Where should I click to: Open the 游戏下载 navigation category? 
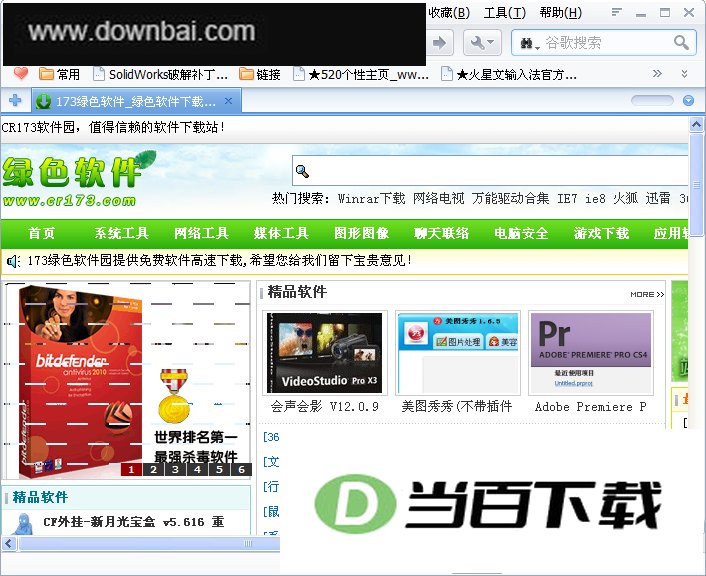(601, 233)
